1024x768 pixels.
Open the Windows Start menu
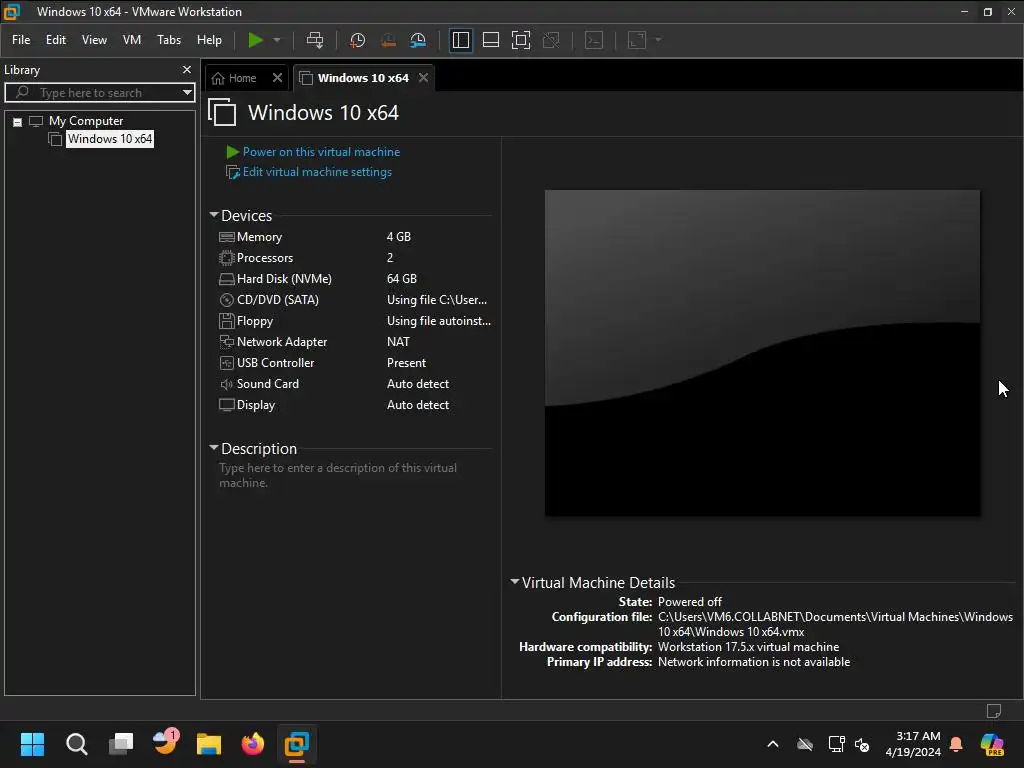32,743
